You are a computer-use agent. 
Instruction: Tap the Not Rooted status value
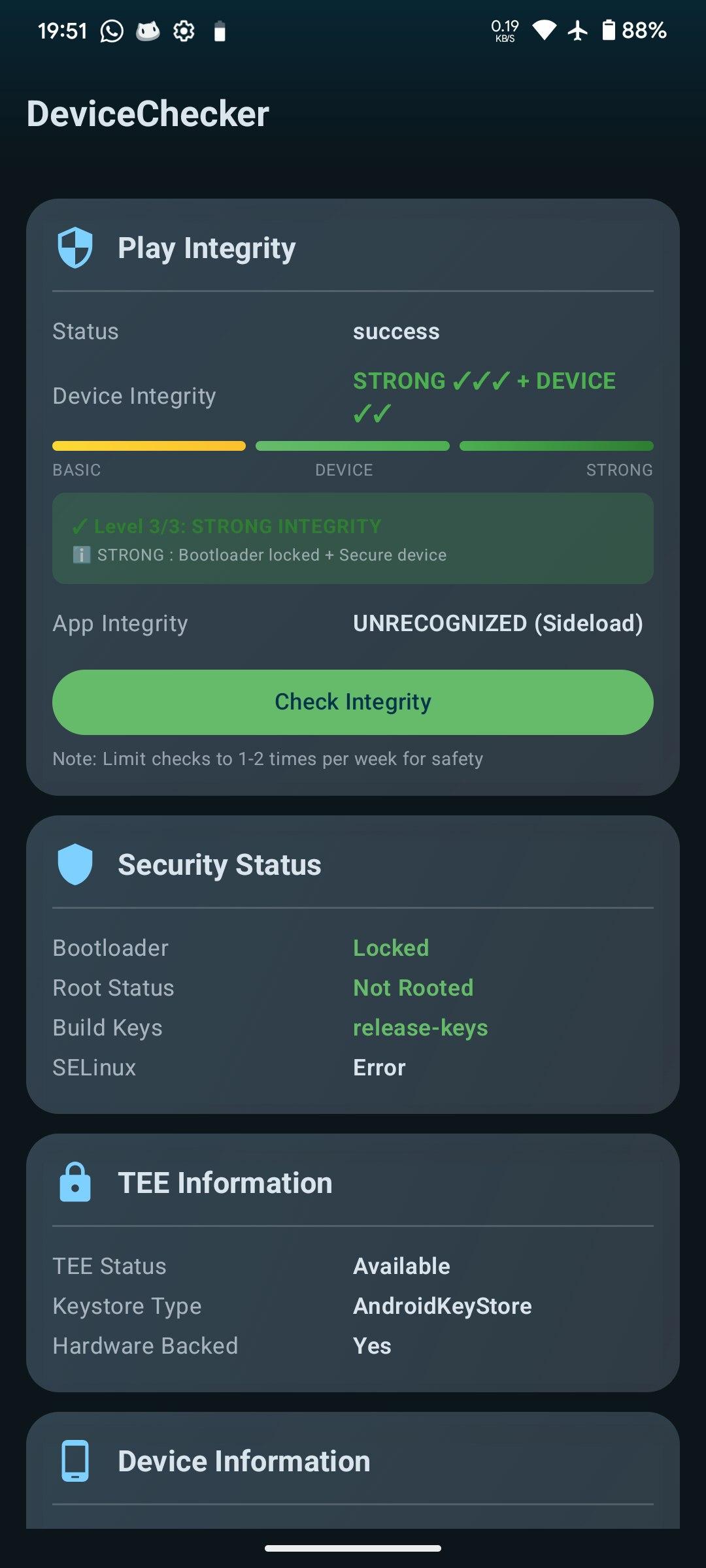point(413,988)
